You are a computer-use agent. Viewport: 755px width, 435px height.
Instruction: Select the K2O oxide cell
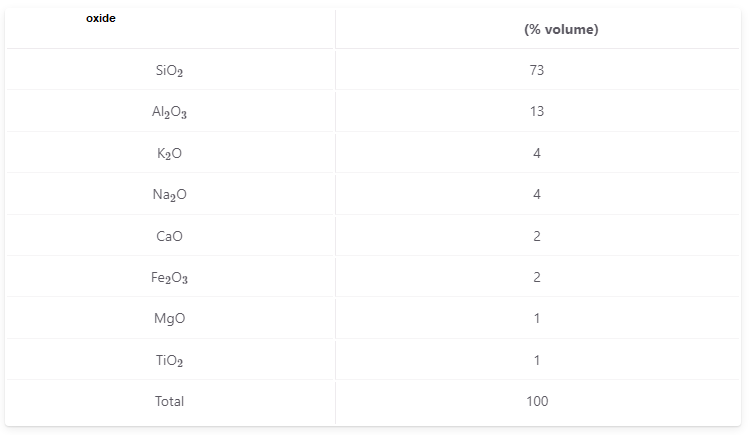(x=169, y=153)
